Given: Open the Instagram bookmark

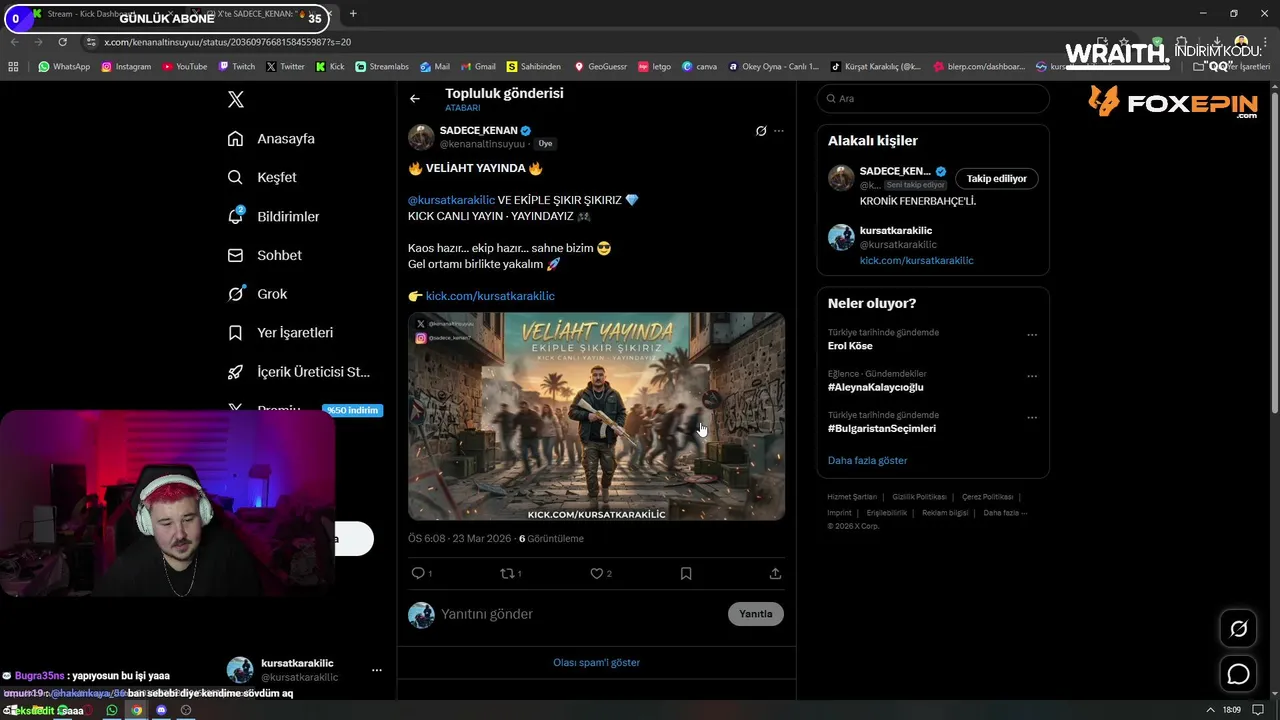Looking at the screenshot, I should click(x=126, y=67).
